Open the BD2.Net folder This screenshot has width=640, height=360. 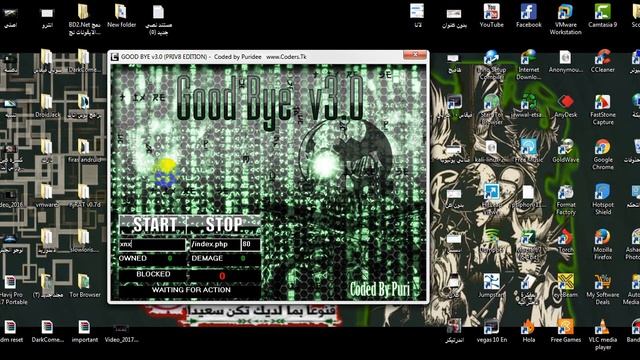click(84, 19)
